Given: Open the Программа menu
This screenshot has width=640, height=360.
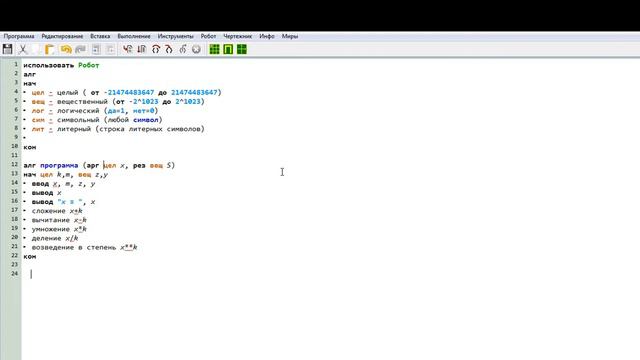Looking at the screenshot, I should click(19, 36).
